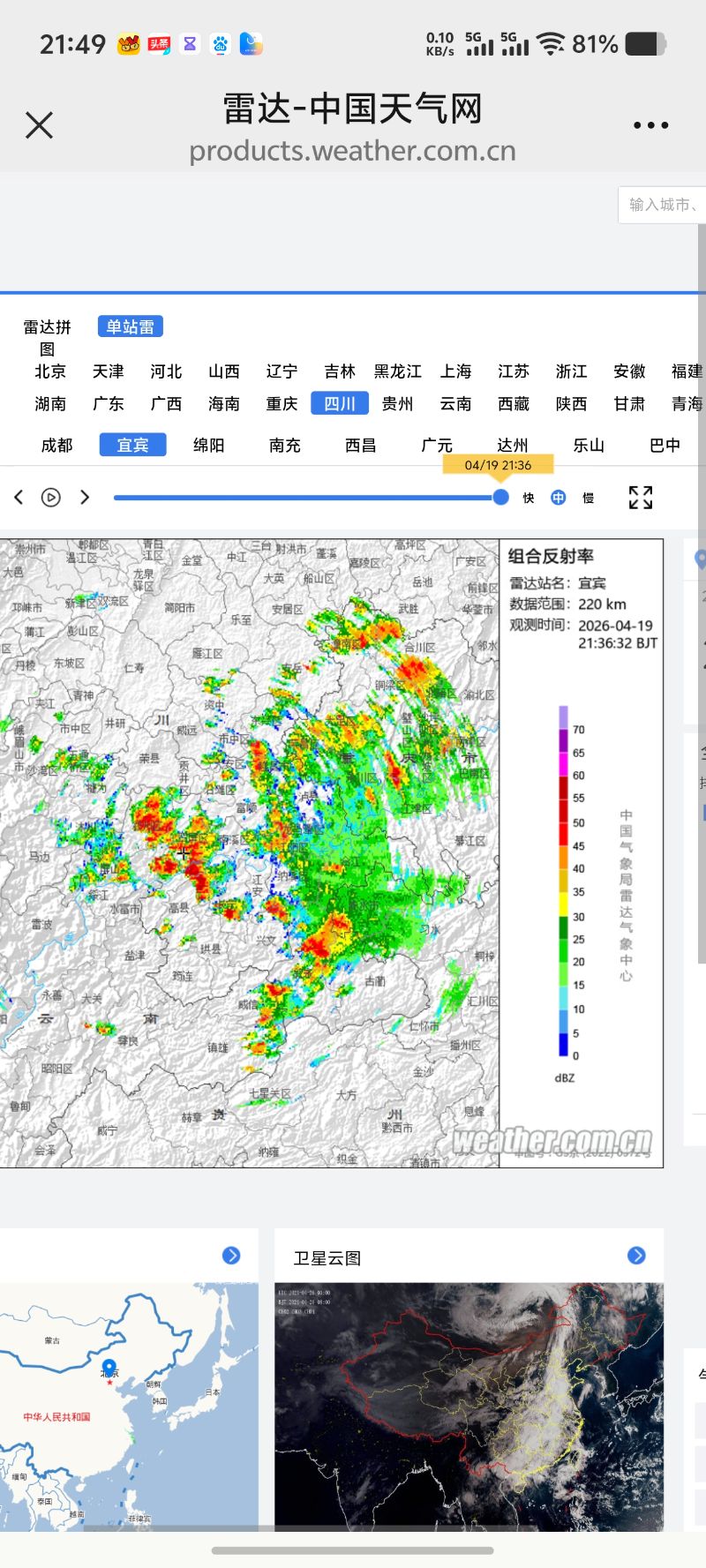Switch radar station to 成都
The height and width of the screenshot is (1568, 706).
click(57, 446)
